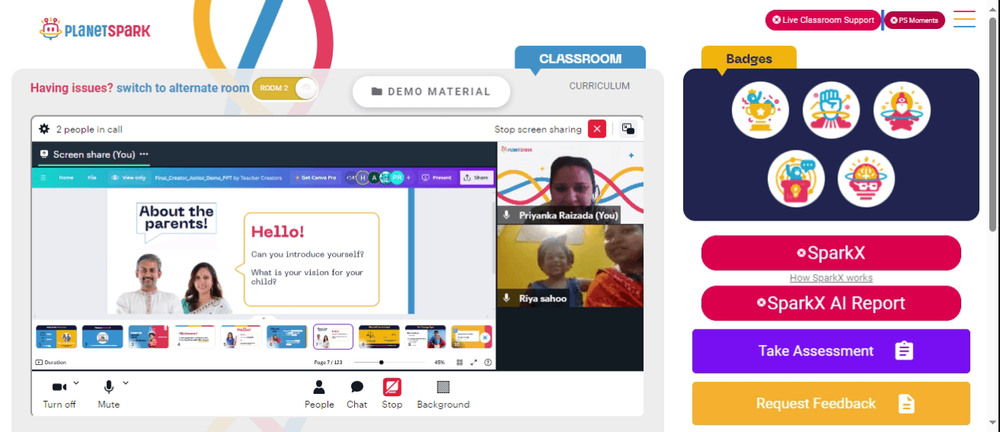Screen dimensions: 1000x432
Task: Open Canva help question icon
Action: click(488, 362)
